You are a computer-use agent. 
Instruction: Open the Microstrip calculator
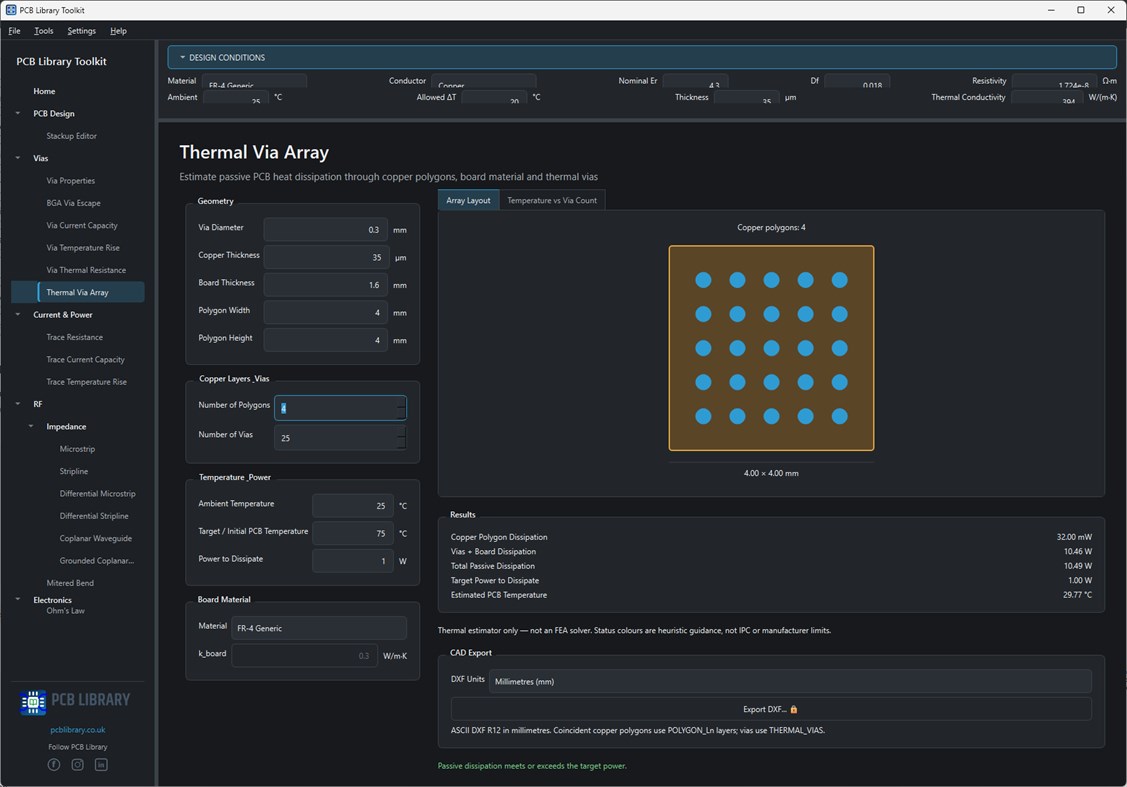coord(77,448)
